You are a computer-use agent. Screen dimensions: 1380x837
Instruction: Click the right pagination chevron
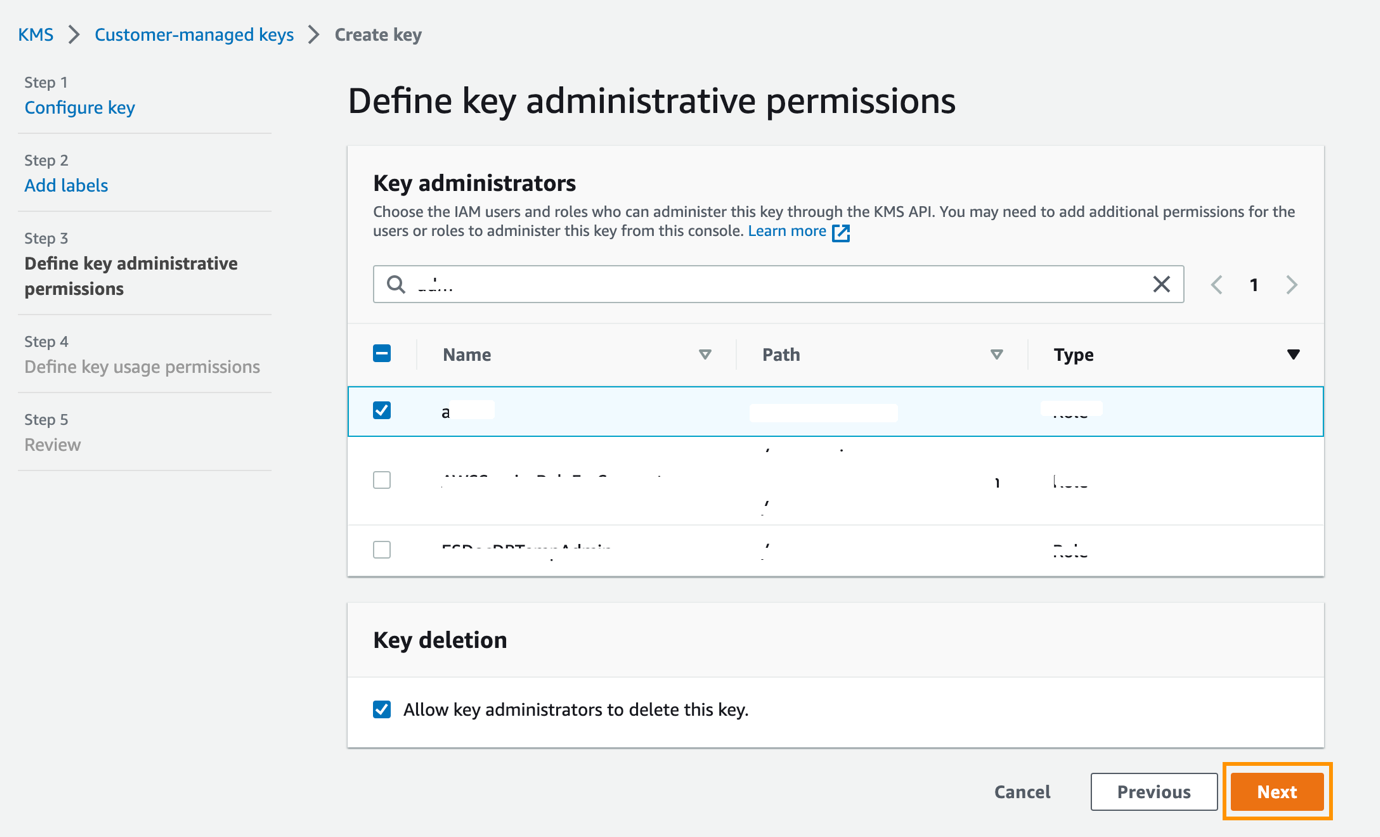coord(1292,284)
